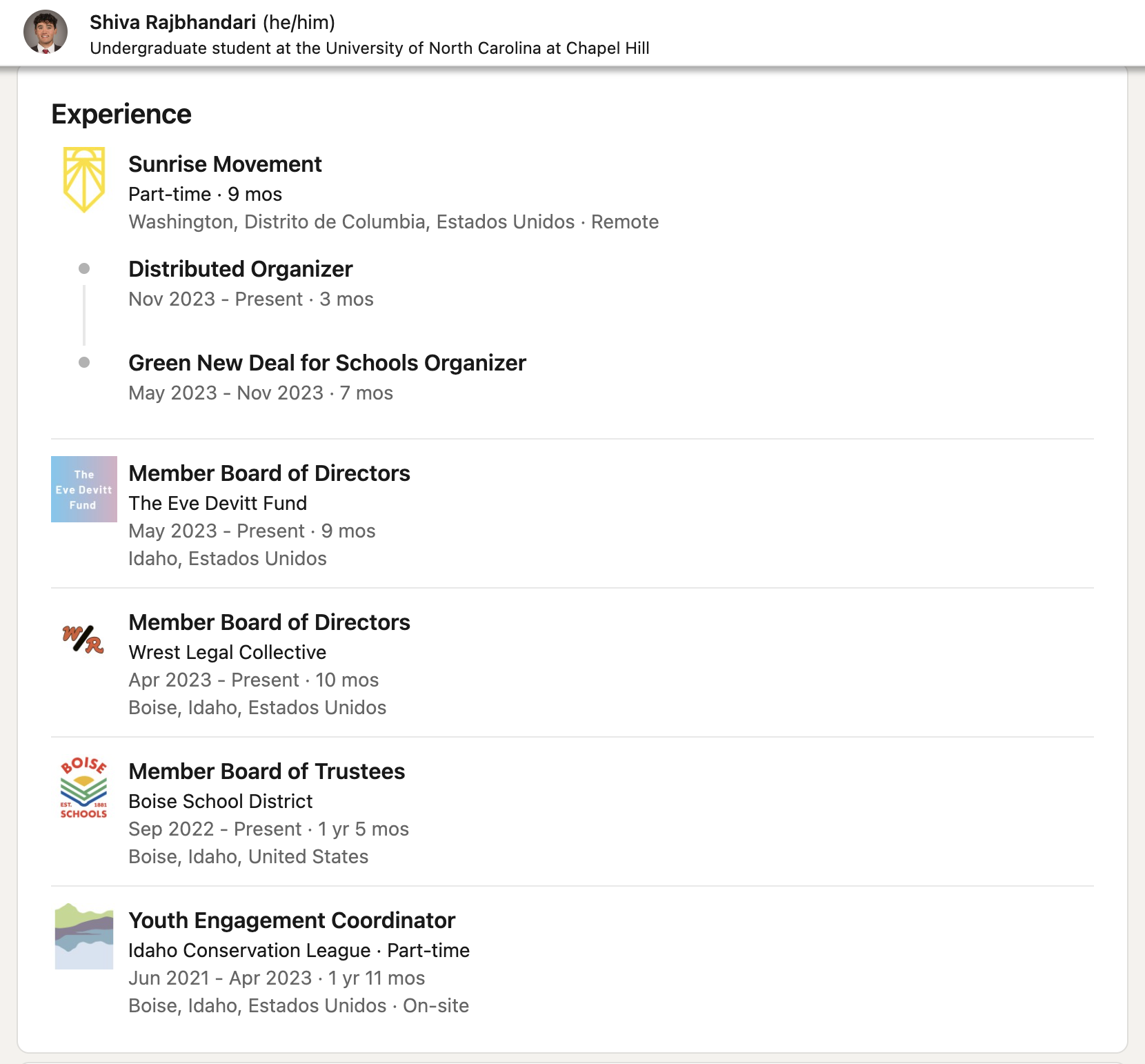Click the Idaho Conservation League logo
The height and width of the screenshot is (1064, 1145).
coord(84,936)
